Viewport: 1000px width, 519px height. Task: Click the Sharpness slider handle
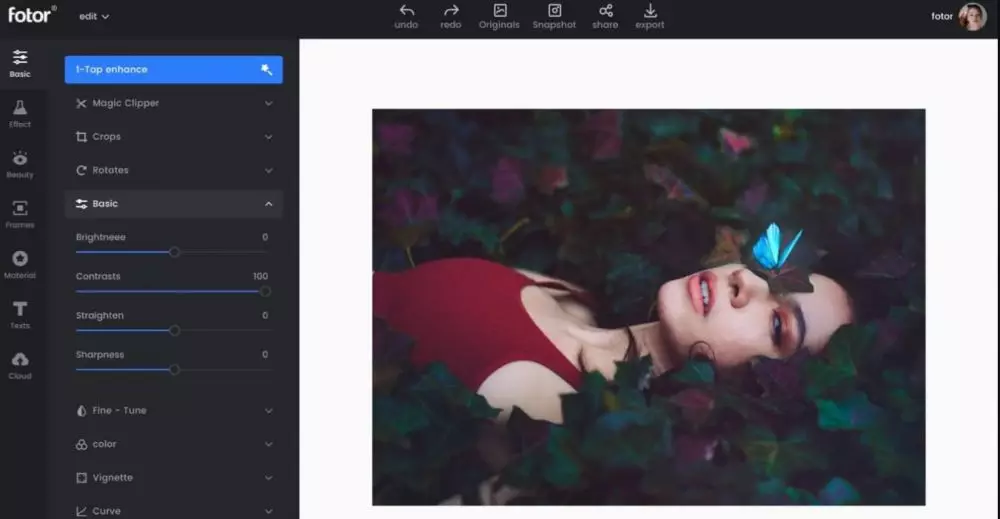point(174,370)
